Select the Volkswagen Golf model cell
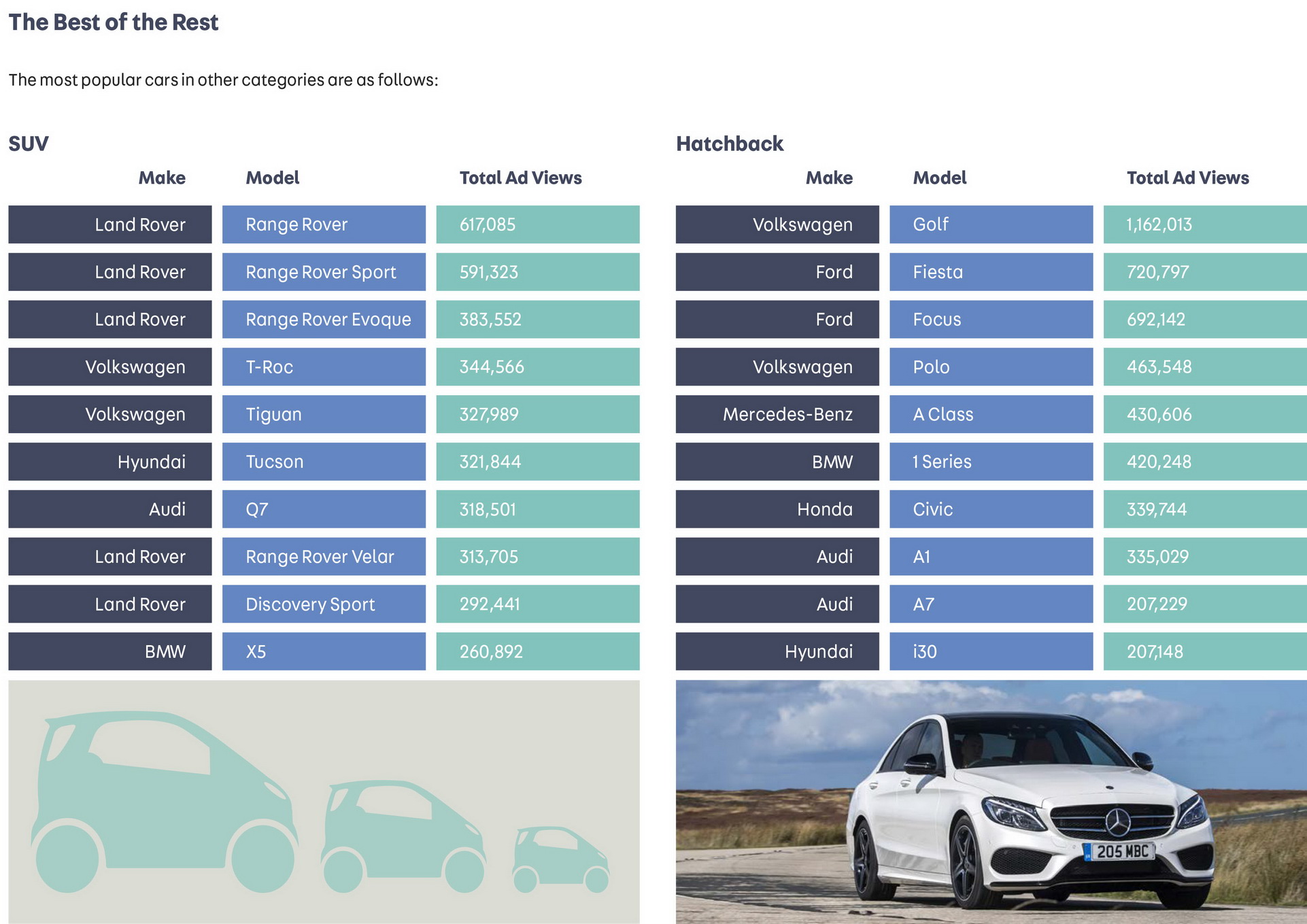The width and height of the screenshot is (1307, 924). 991,224
